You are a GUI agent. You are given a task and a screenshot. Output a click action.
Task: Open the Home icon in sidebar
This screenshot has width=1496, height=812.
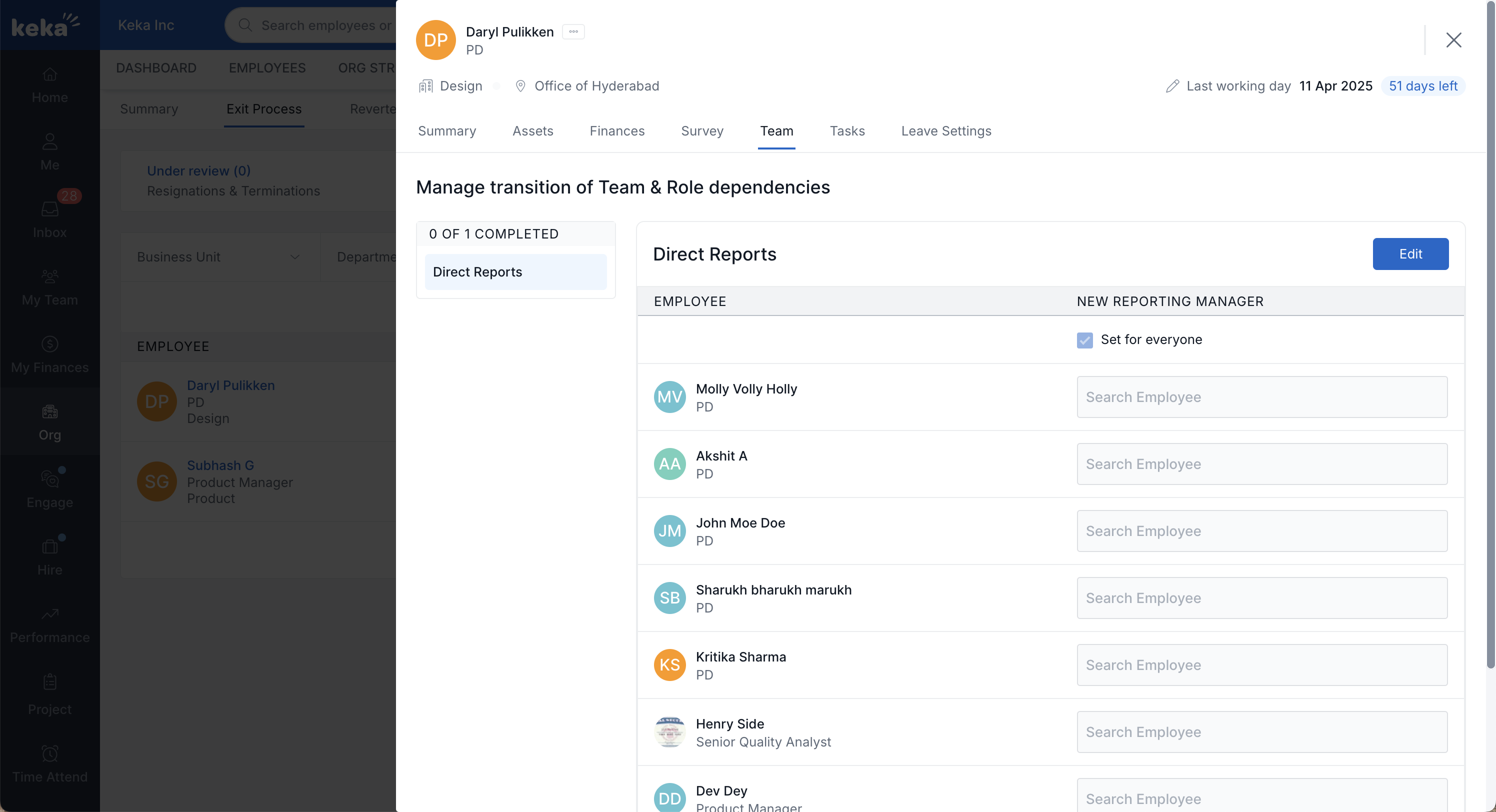50,74
